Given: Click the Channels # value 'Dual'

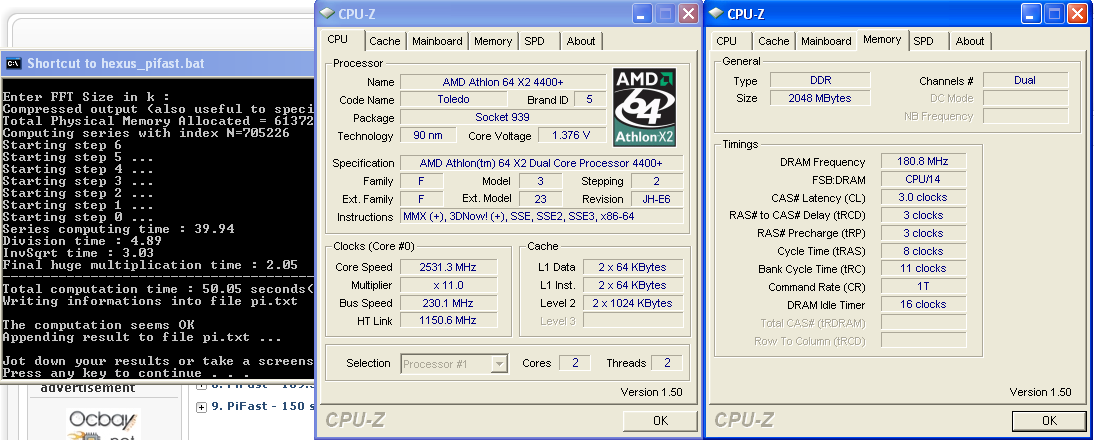Looking at the screenshot, I should click(x=1025, y=80).
